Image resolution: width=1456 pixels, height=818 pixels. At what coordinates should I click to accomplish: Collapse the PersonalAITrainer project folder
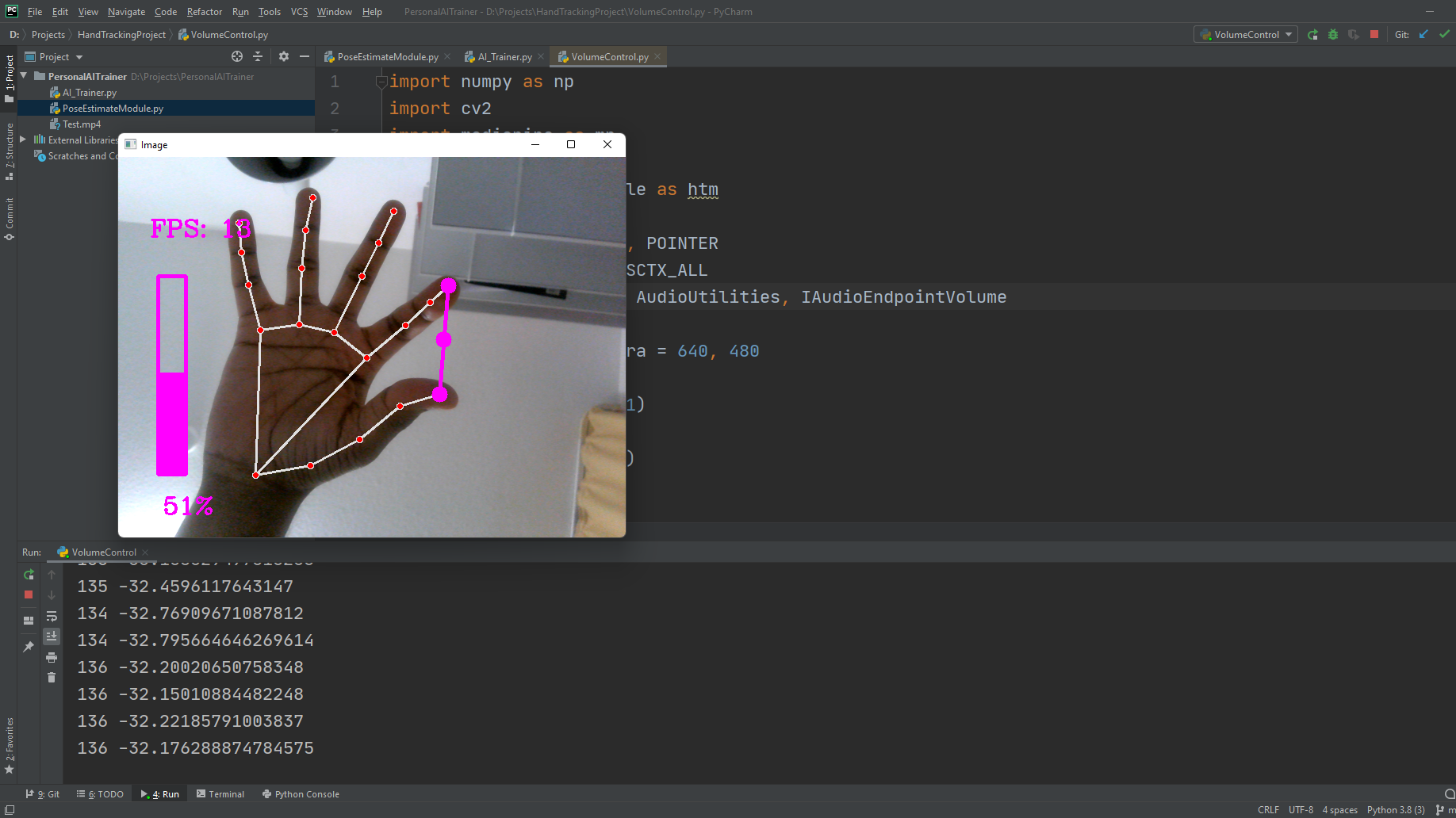[24, 76]
